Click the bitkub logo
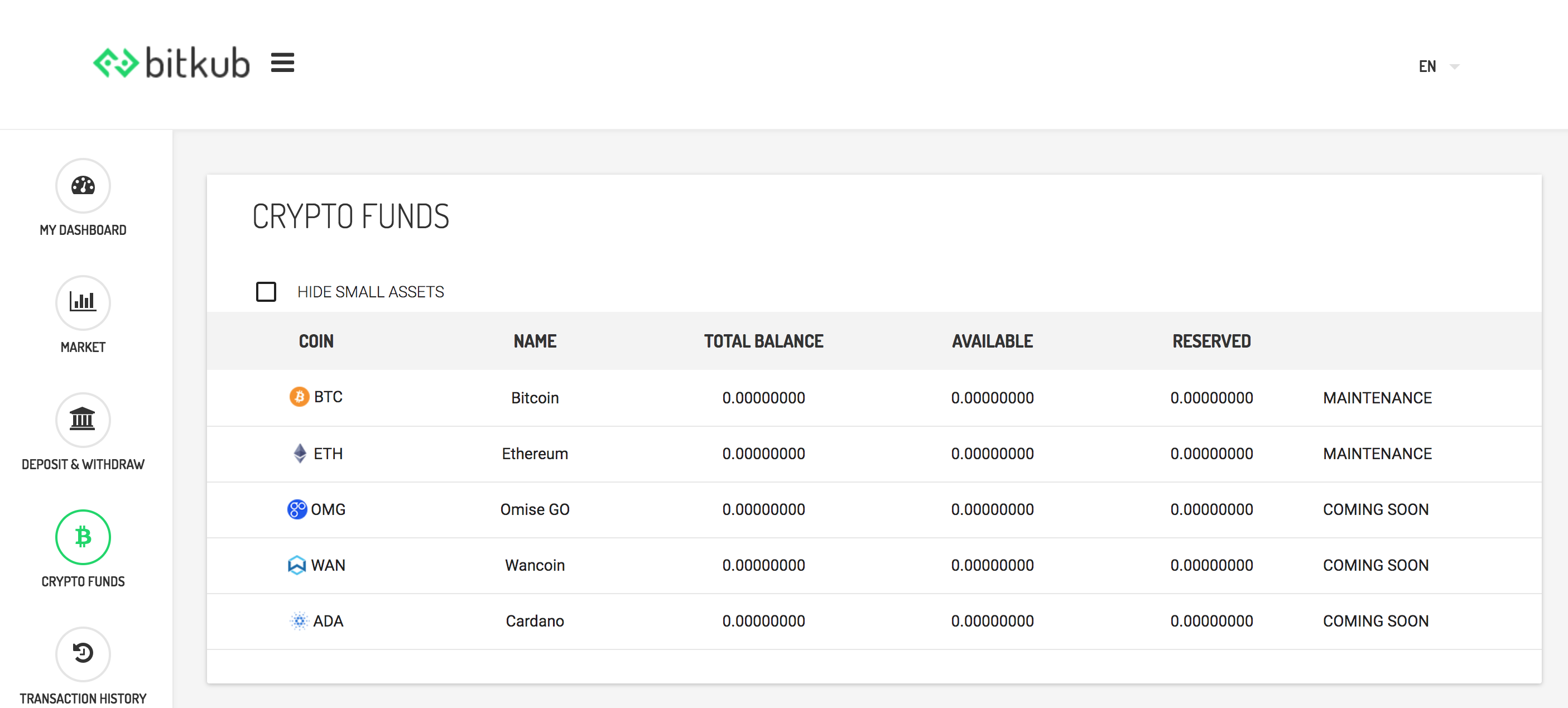The height and width of the screenshot is (708, 1568). point(171,62)
